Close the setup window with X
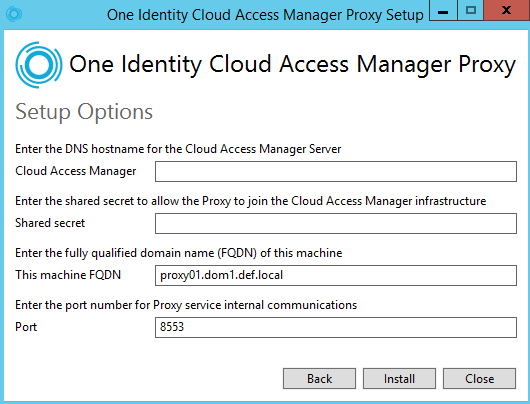Image resolution: width=530 pixels, height=404 pixels. pos(506,10)
